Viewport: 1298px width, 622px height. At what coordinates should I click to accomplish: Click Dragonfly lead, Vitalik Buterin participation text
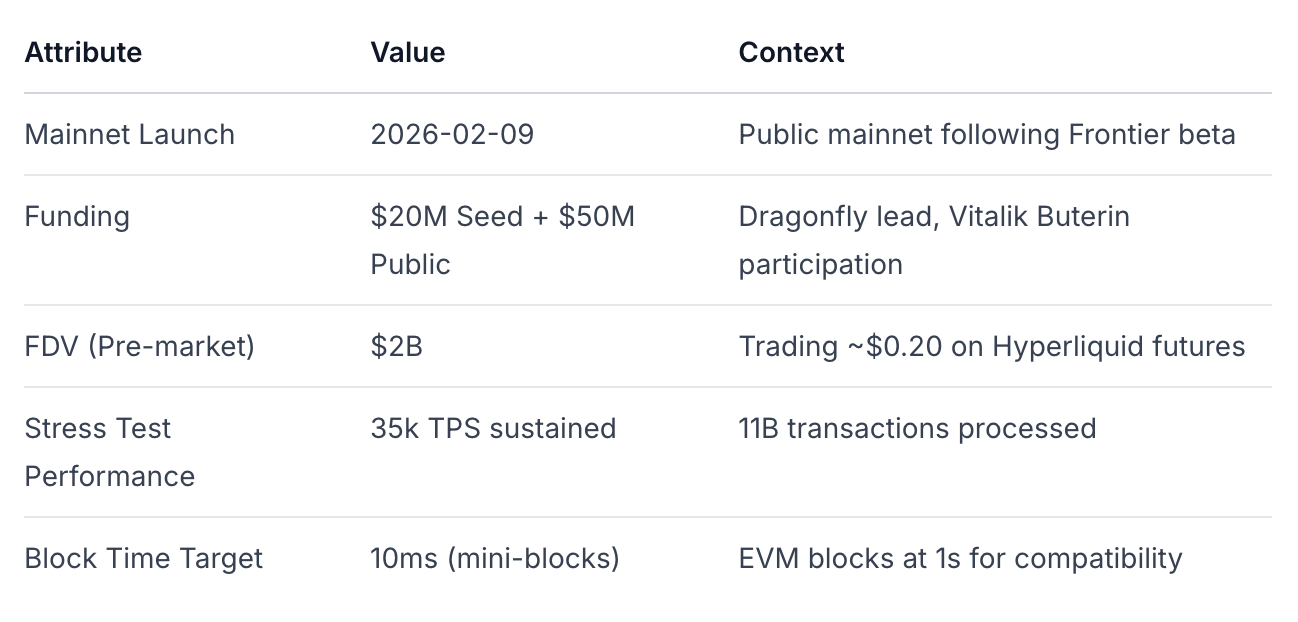[934, 240]
